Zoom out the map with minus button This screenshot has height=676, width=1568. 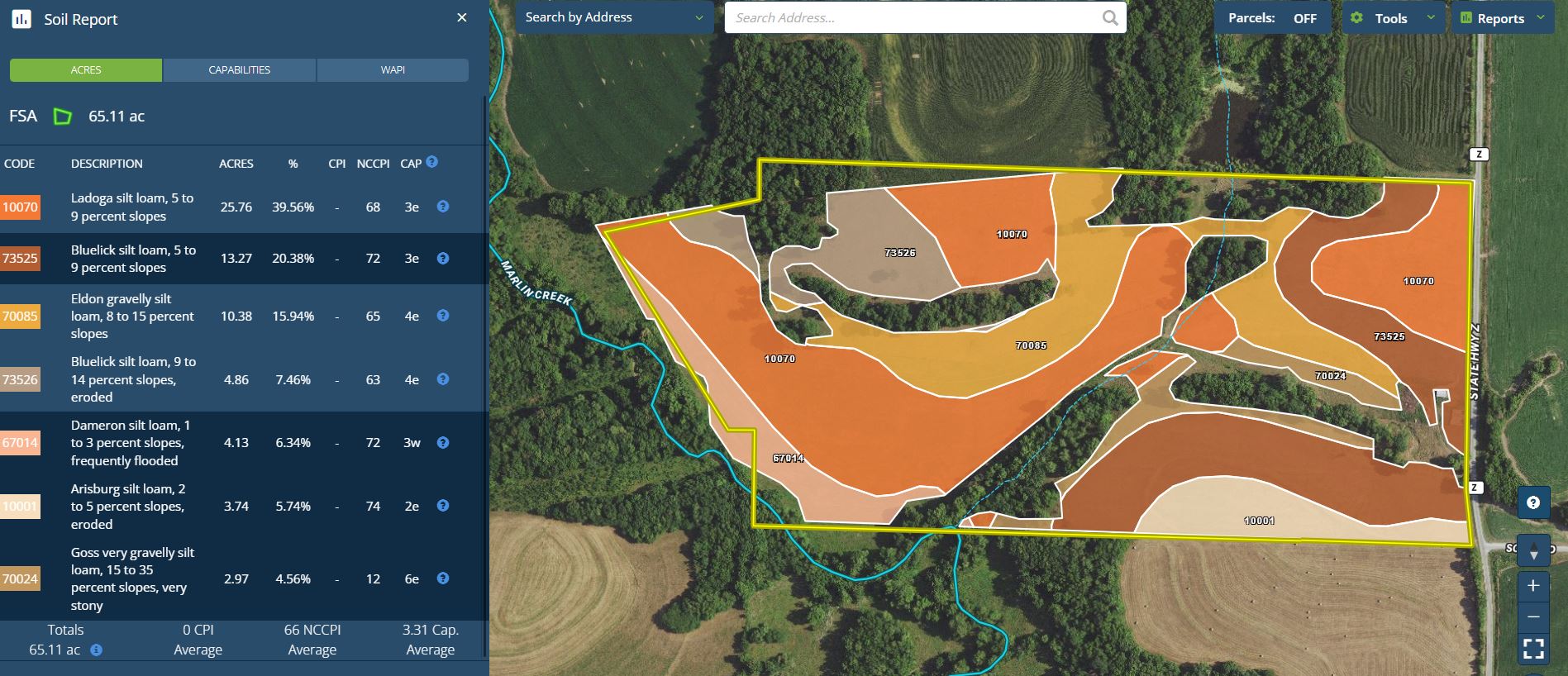click(1533, 617)
